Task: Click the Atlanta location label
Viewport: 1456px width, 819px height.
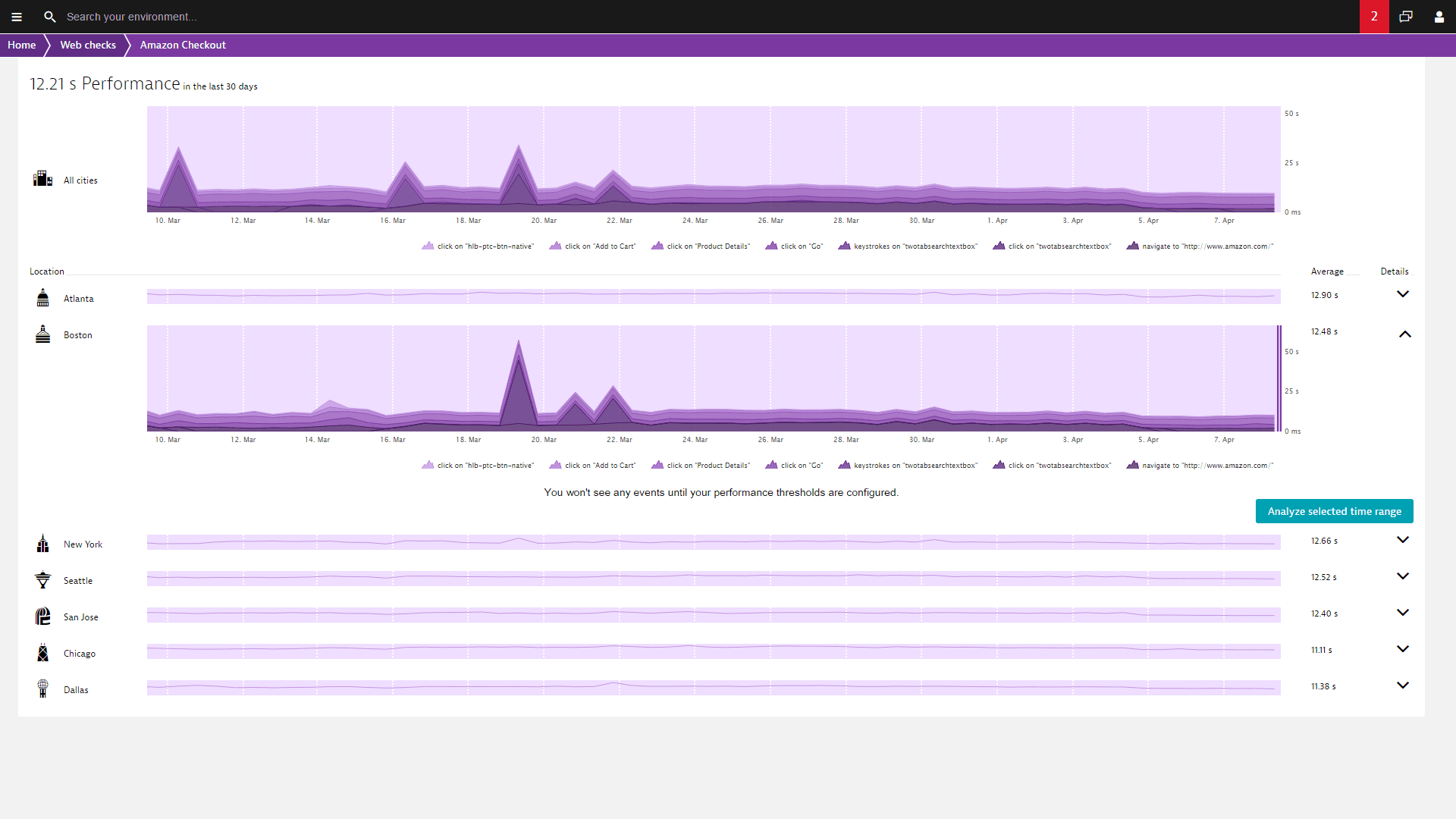Action: pyautogui.click(x=79, y=299)
